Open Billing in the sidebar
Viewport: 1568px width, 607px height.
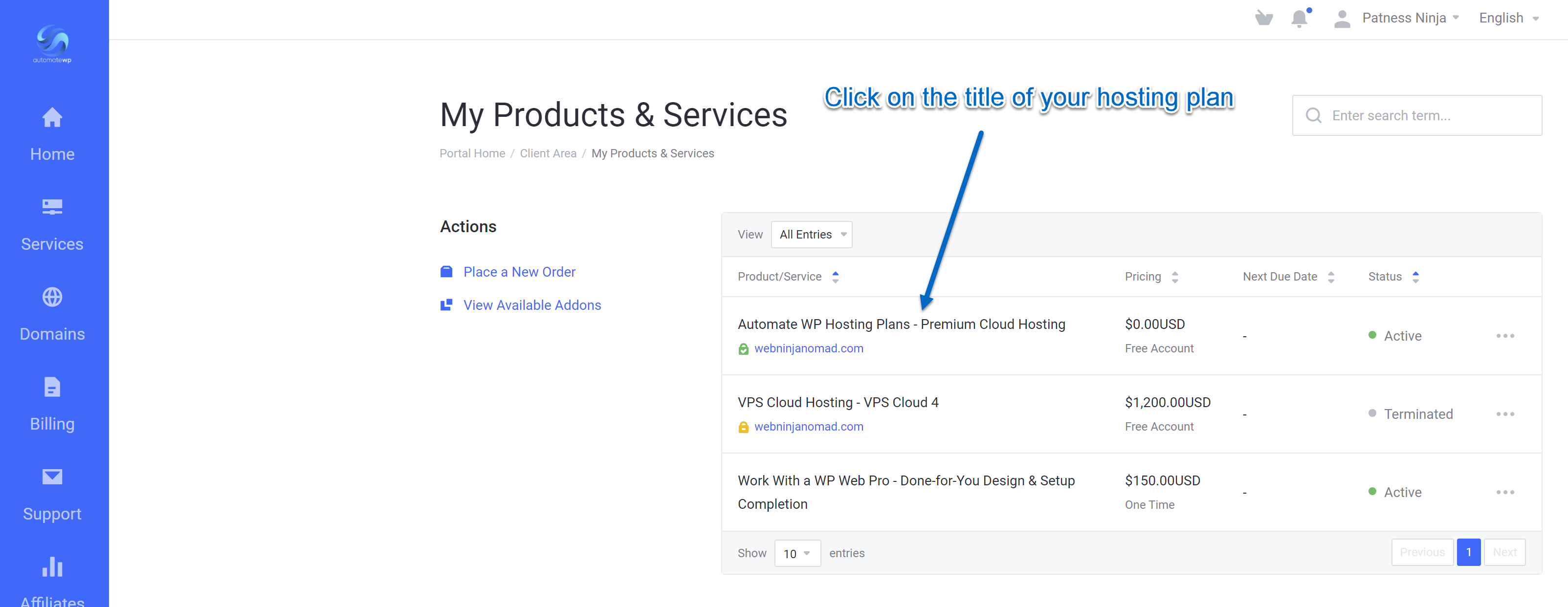(52, 405)
